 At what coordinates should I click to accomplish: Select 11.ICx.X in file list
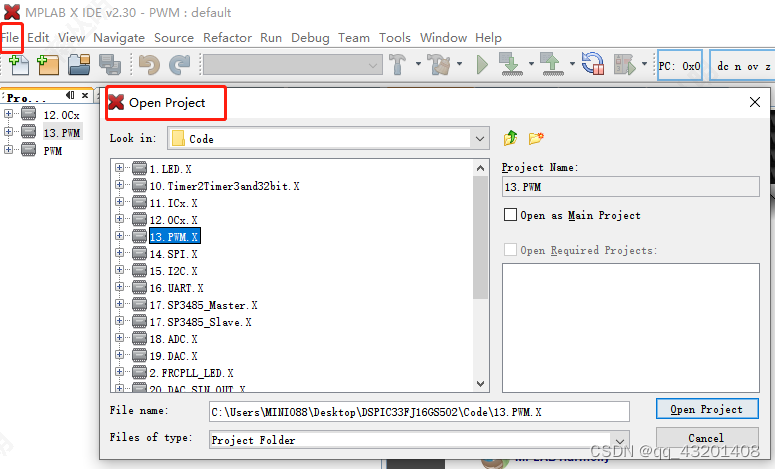tap(173, 203)
